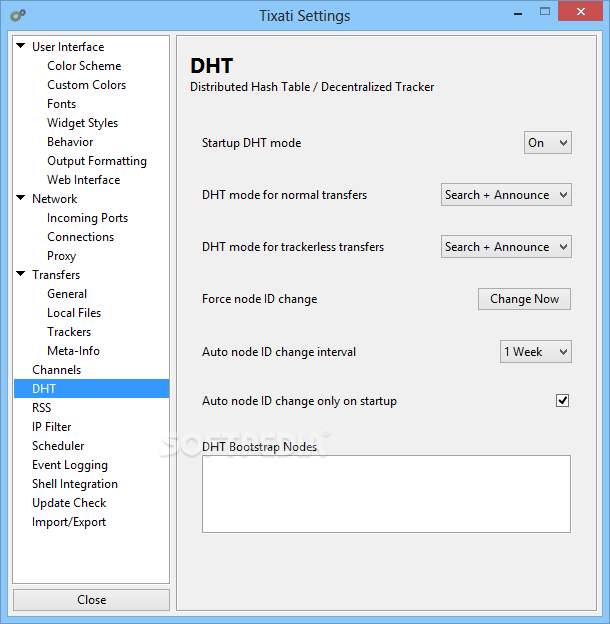Click the 'Force node ID change' label
Viewport: 610px width, 624px height.
tap(259, 299)
